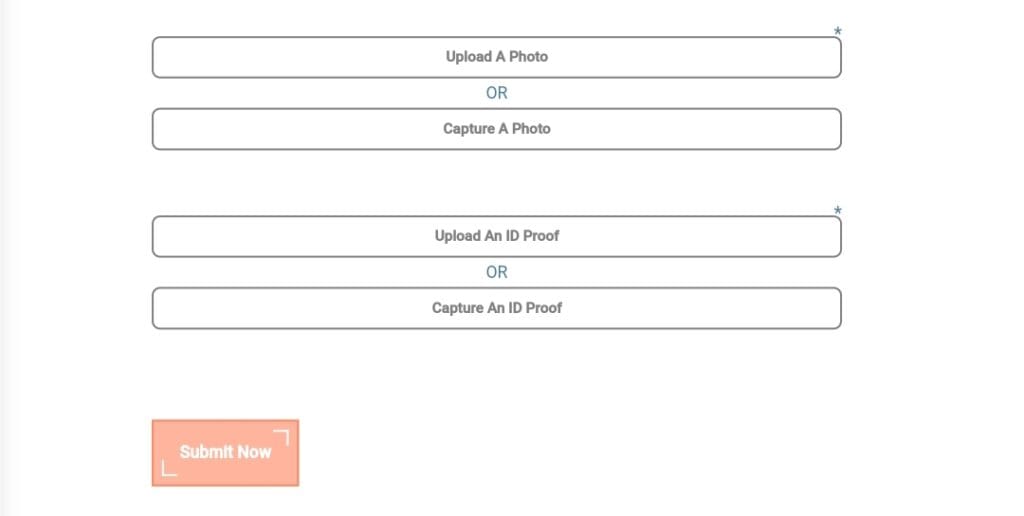The height and width of the screenshot is (516, 1024).
Task: Click the "Capture An ID Proof" label text
Action: pyautogui.click(x=497, y=308)
